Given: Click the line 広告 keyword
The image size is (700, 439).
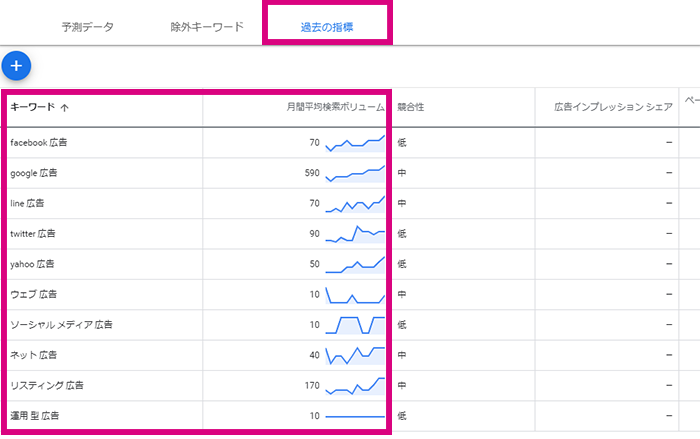Looking at the screenshot, I should 27,203.
